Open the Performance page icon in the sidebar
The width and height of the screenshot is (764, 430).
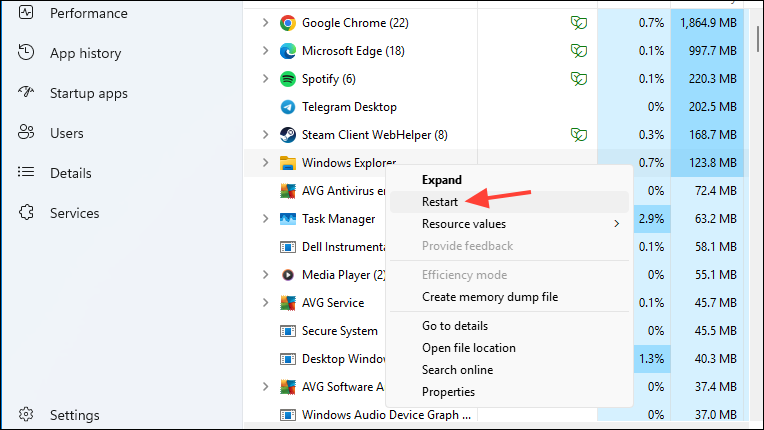pyautogui.click(x=26, y=13)
